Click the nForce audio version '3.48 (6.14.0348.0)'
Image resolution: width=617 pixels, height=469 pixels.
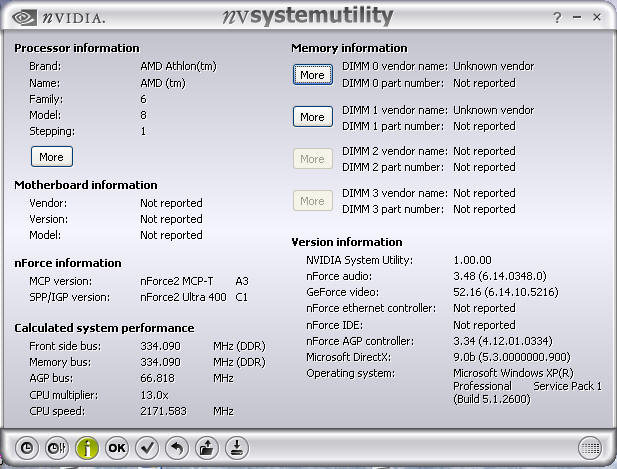coord(500,276)
